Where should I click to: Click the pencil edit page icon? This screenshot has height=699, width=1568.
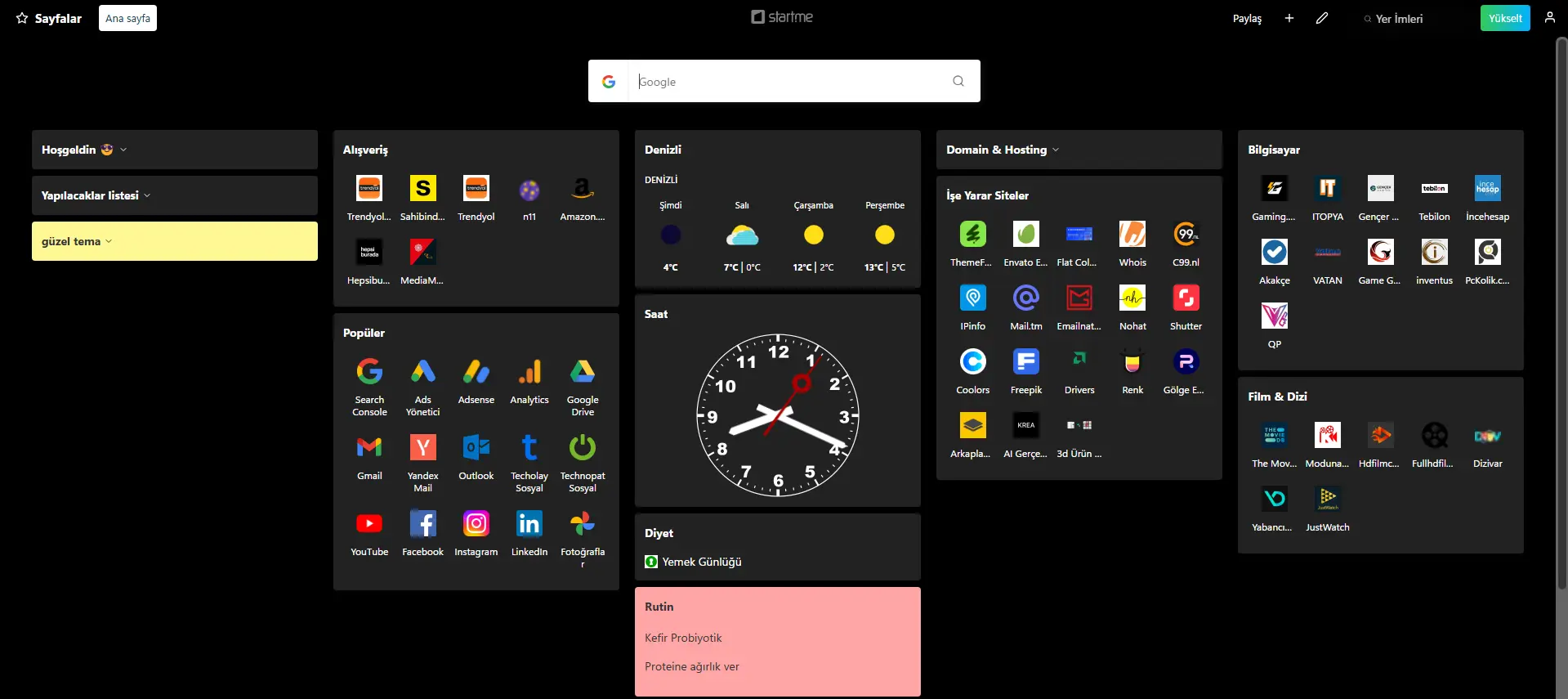coord(1322,18)
